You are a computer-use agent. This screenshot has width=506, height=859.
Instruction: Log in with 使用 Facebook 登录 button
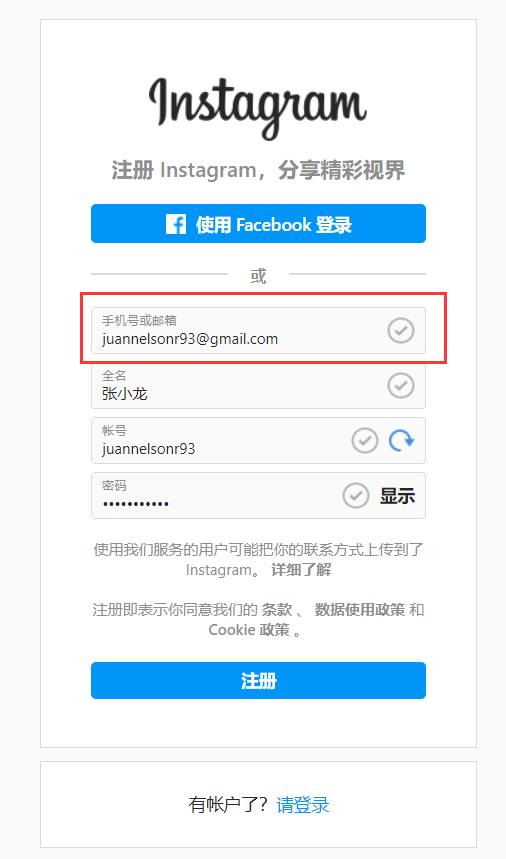[258, 224]
